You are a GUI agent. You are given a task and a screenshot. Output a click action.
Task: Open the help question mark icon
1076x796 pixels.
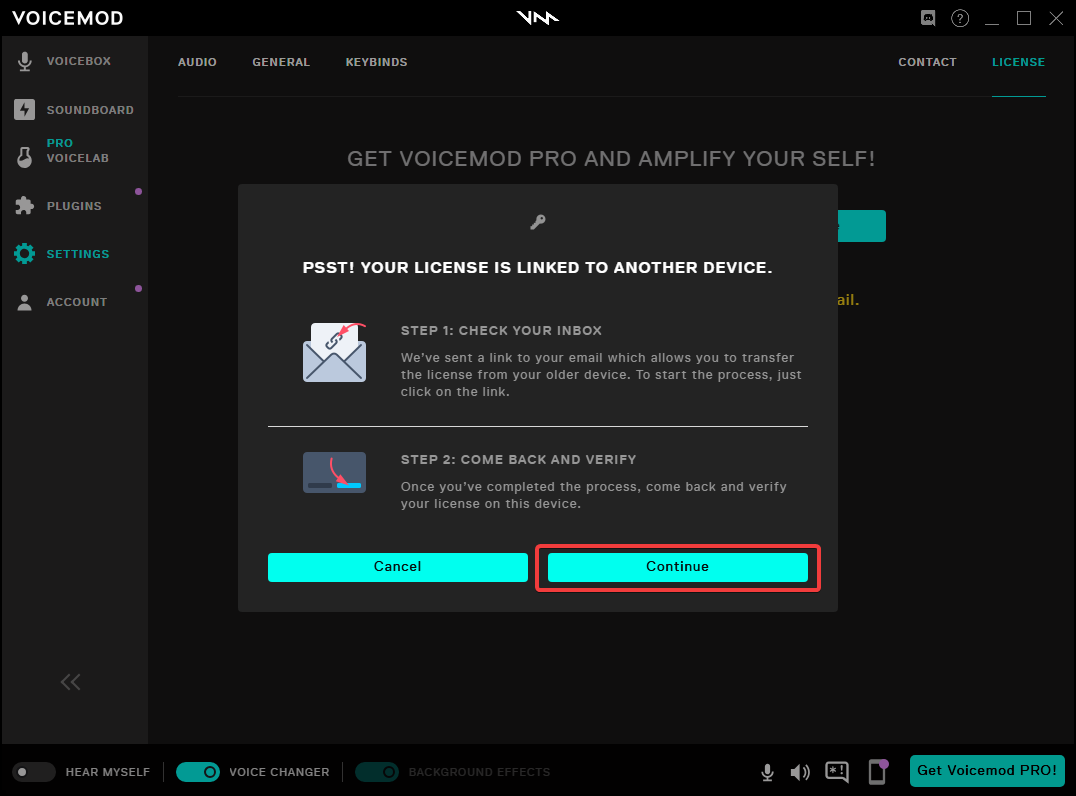click(960, 19)
